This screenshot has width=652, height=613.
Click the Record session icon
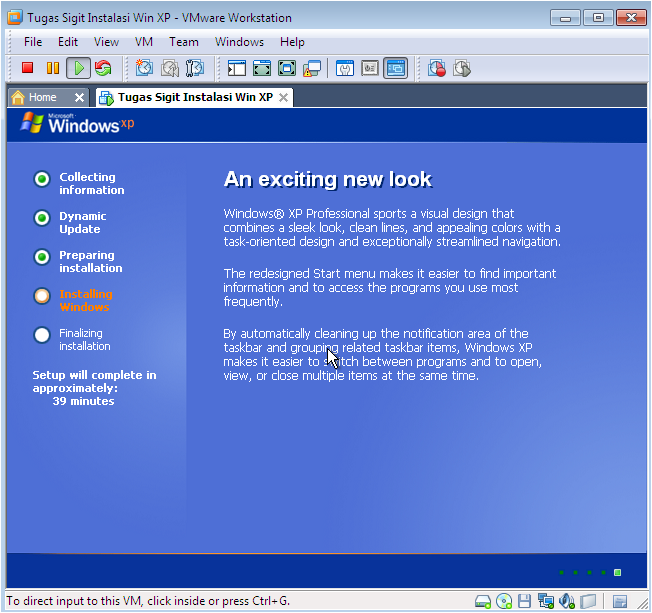click(x=437, y=68)
